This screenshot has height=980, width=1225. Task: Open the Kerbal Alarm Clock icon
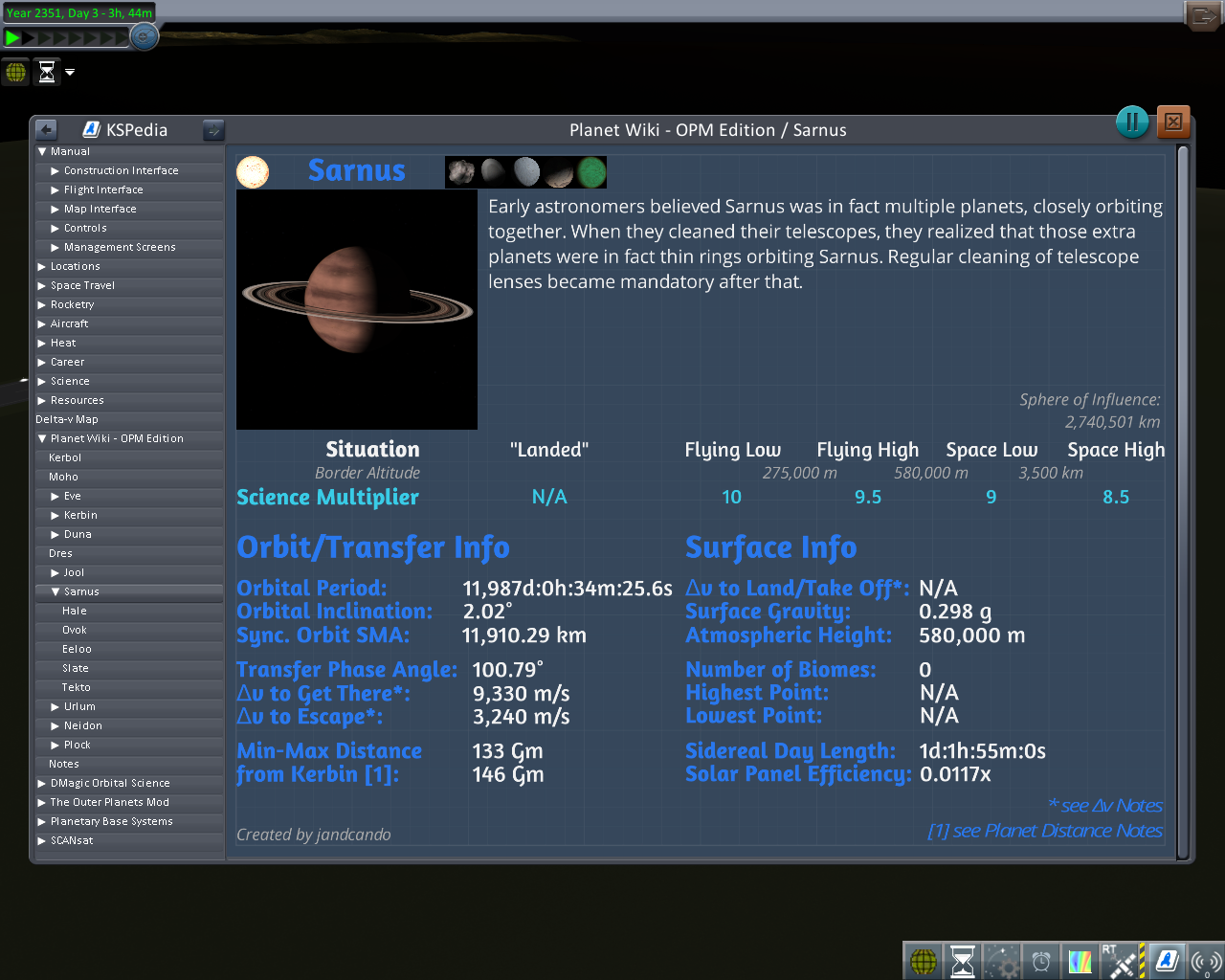(1040, 961)
